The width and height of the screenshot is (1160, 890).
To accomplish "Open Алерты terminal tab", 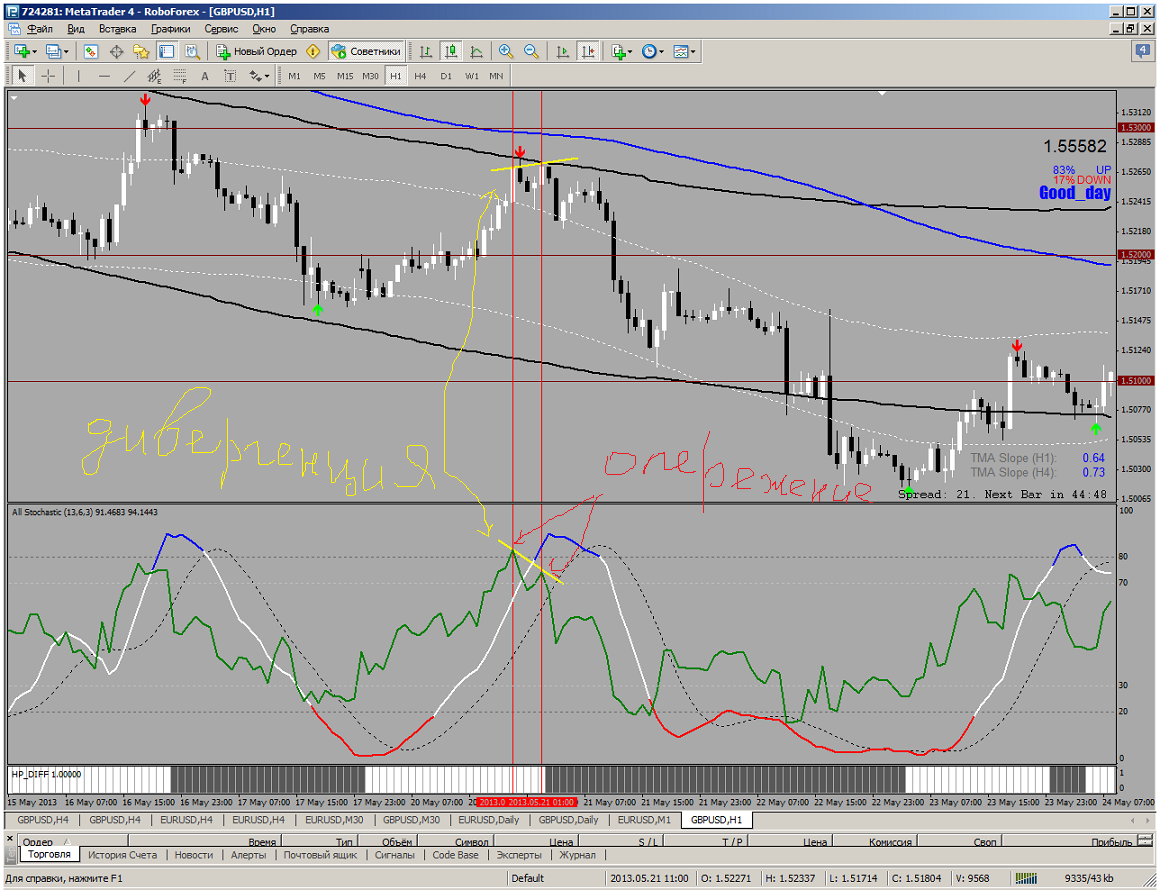I will pyautogui.click(x=249, y=855).
